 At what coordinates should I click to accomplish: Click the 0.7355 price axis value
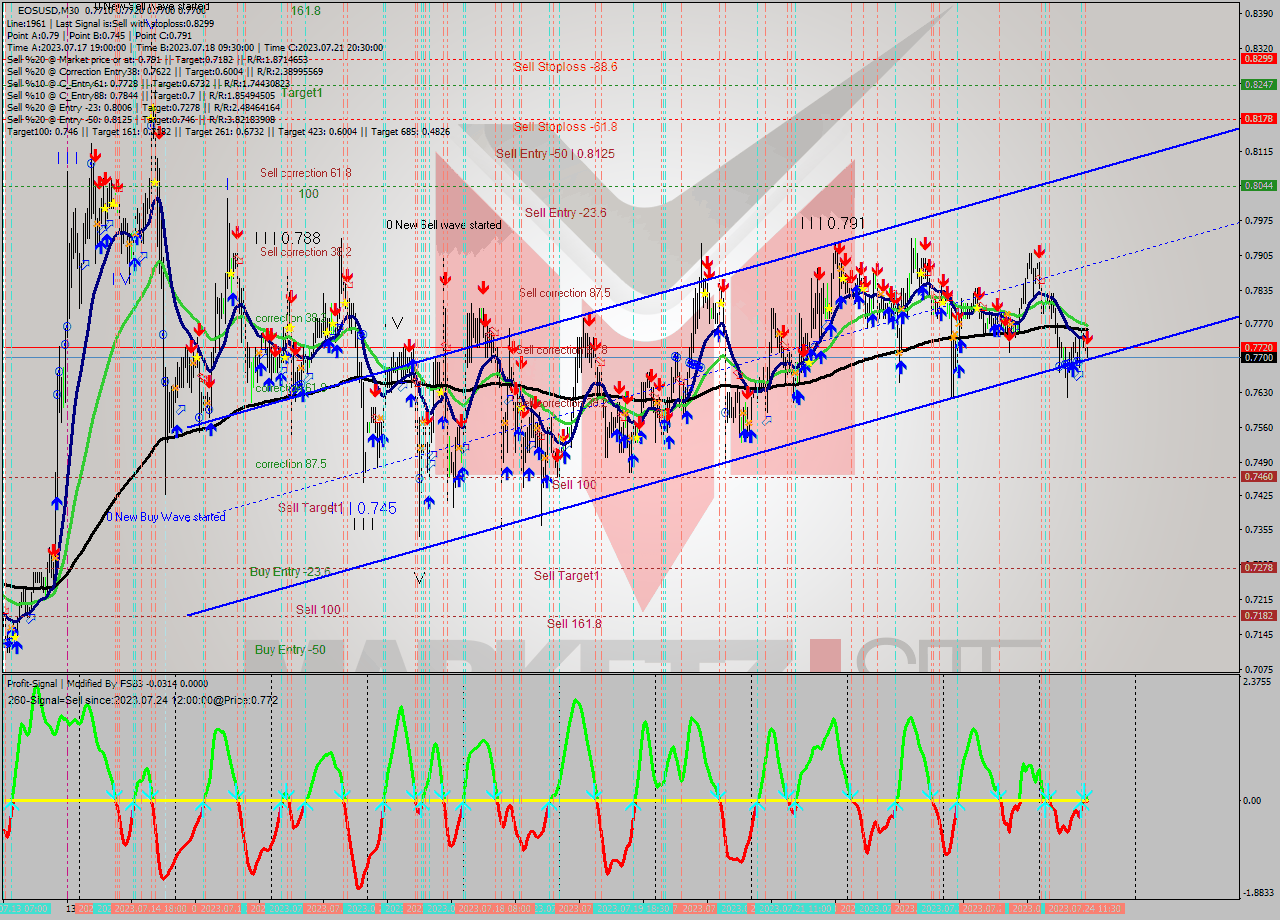[1258, 530]
